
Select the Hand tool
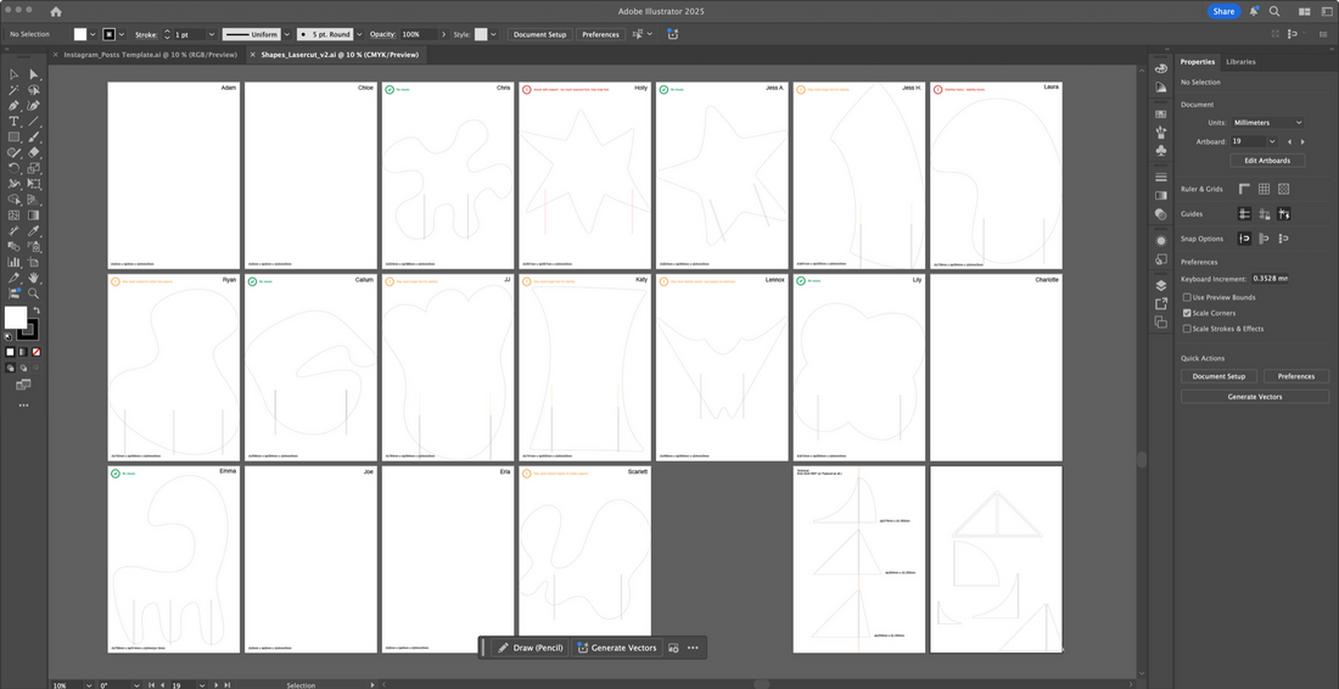[x=34, y=277]
